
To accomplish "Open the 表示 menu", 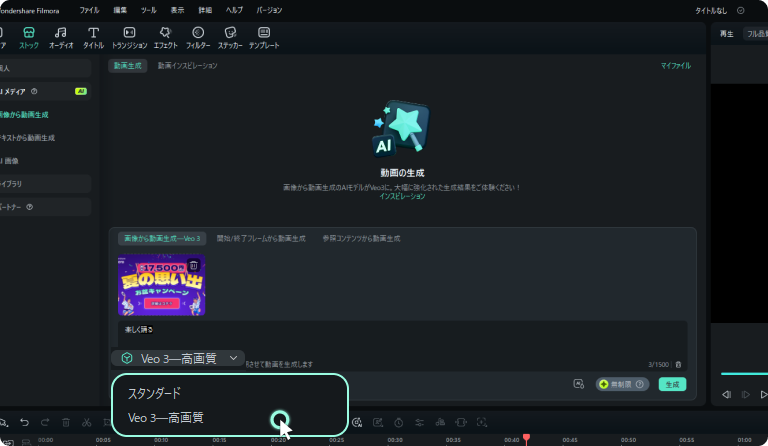I will click(x=177, y=10).
